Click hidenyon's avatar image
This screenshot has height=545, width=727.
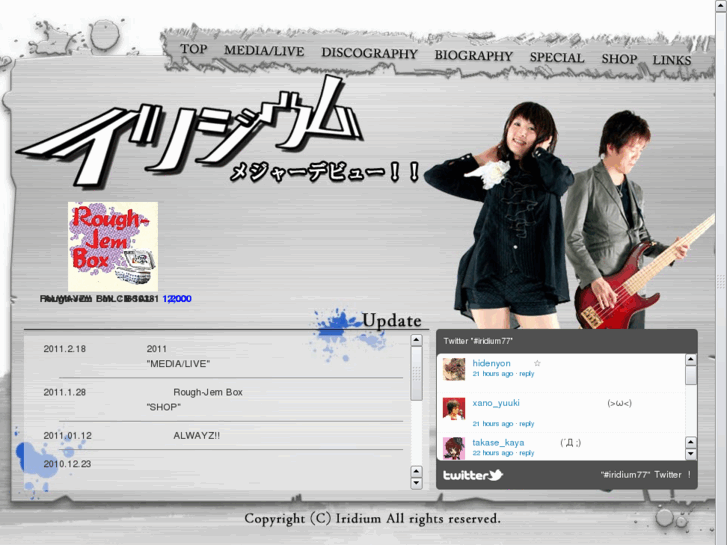click(453, 369)
